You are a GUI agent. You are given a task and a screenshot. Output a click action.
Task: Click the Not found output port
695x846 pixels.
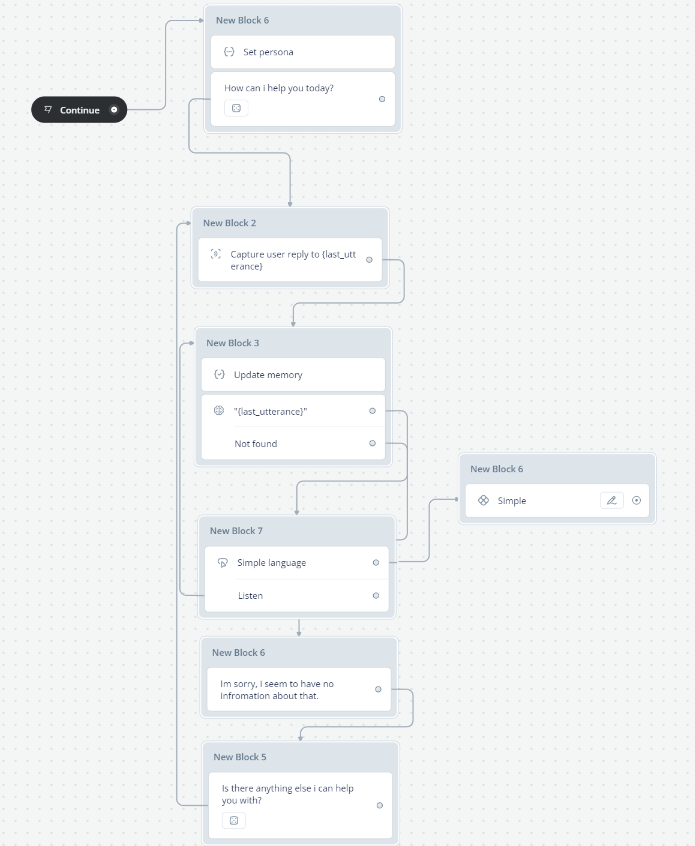point(372,443)
